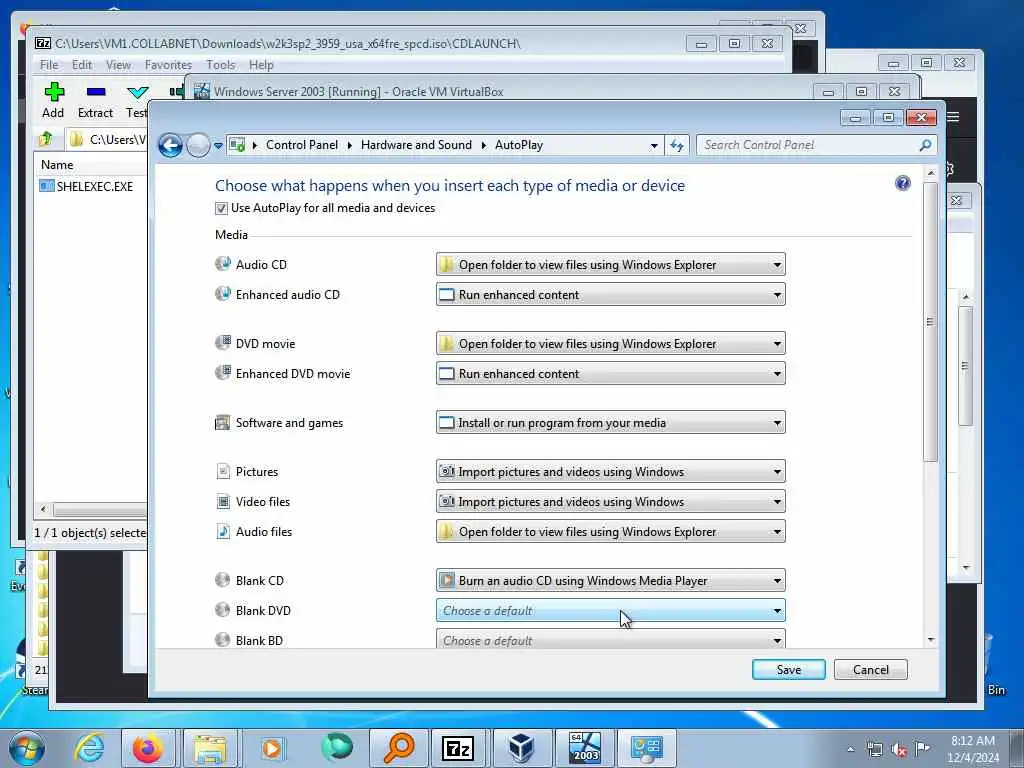Viewport: 1024px width, 768px height.
Task: Open the DVD movie action dropdown
Action: [x=611, y=344]
